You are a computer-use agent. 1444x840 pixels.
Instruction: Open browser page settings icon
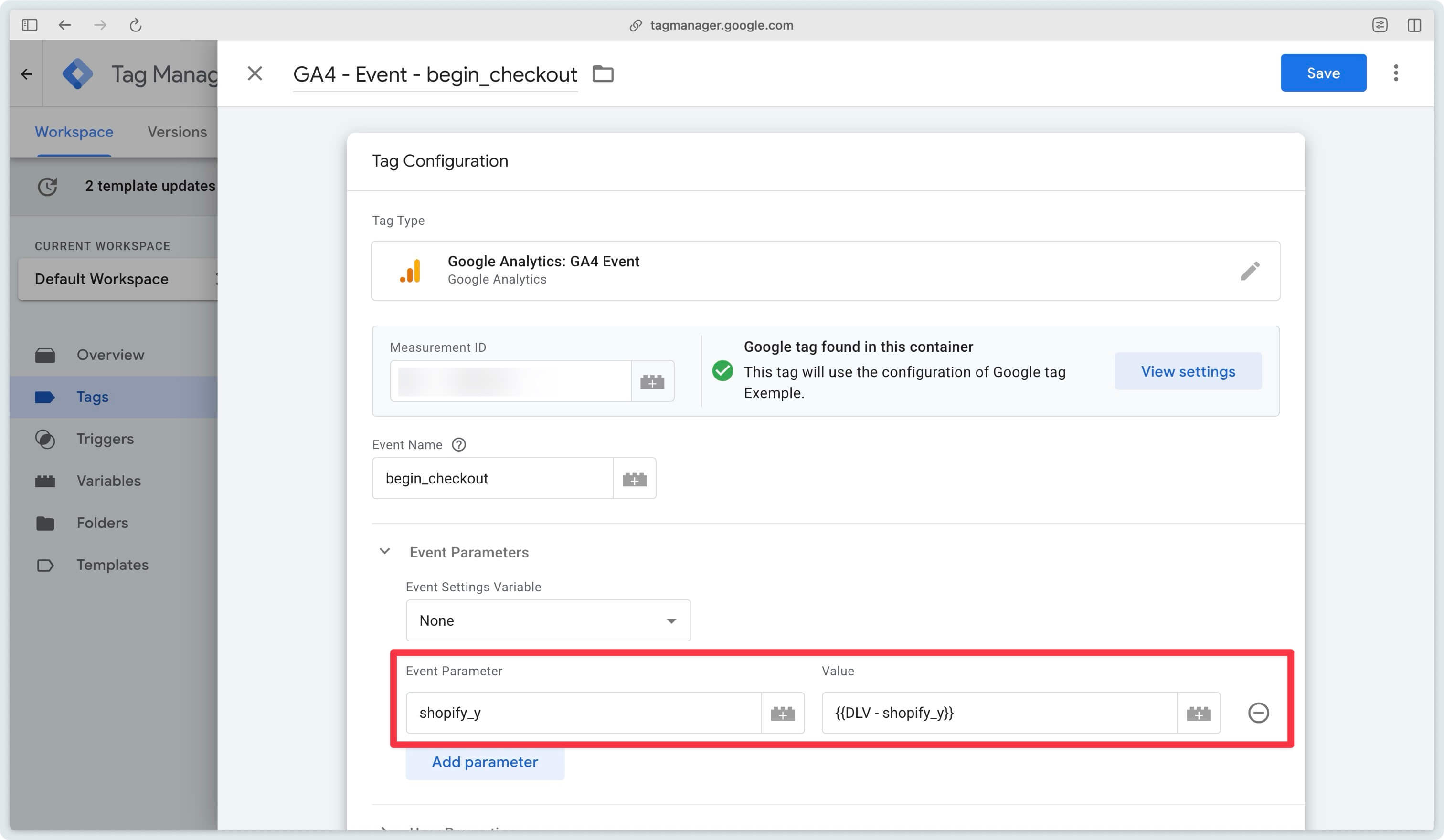point(1380,25)
